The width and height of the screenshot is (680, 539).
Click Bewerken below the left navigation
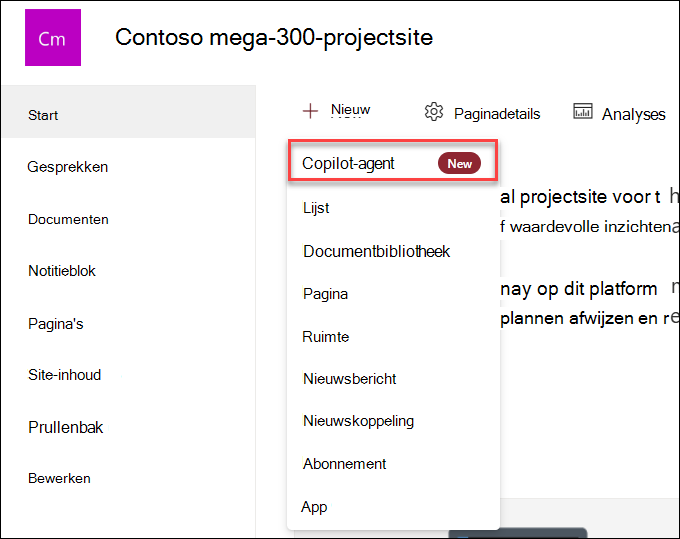tap(59, 479)
